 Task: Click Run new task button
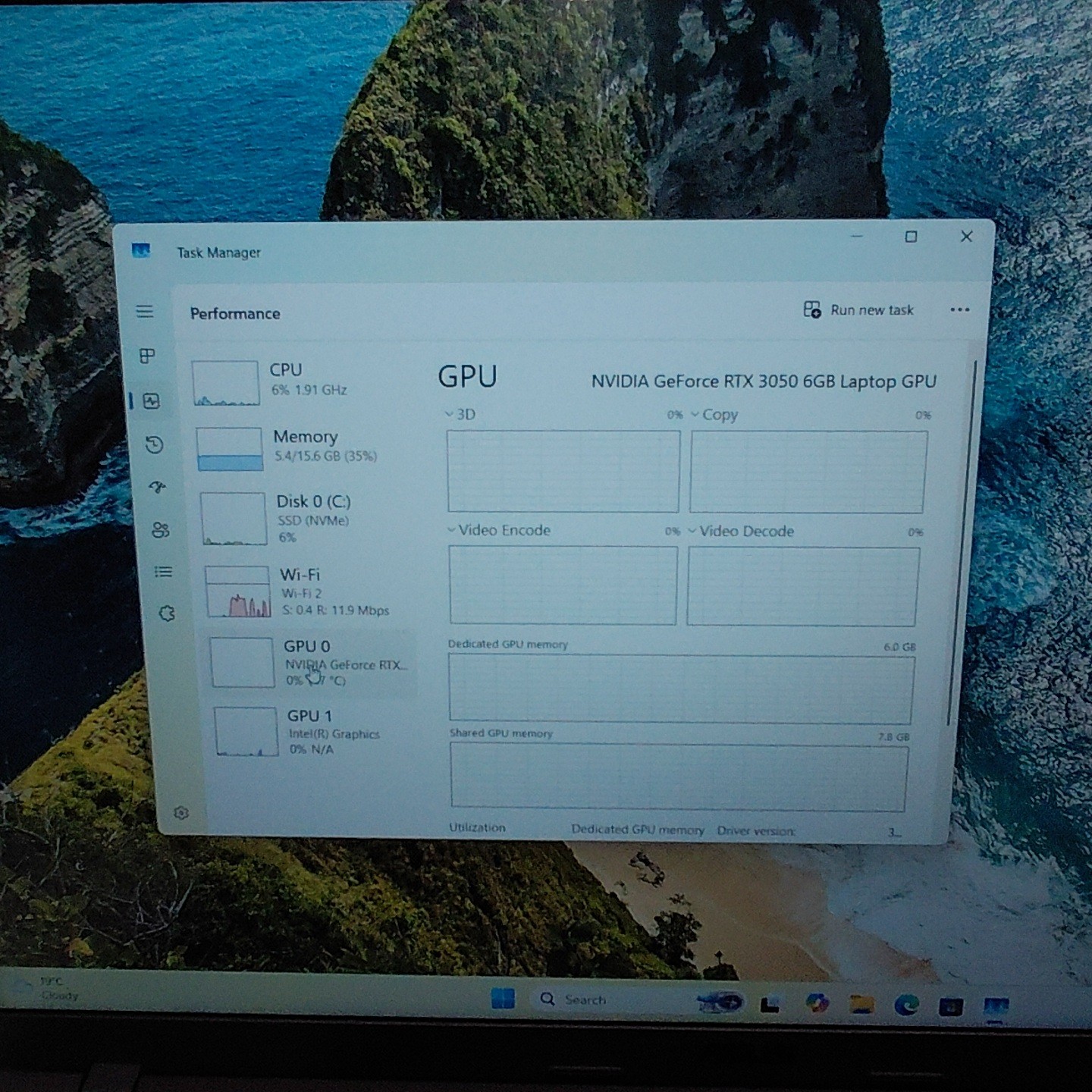coord(858,309)
